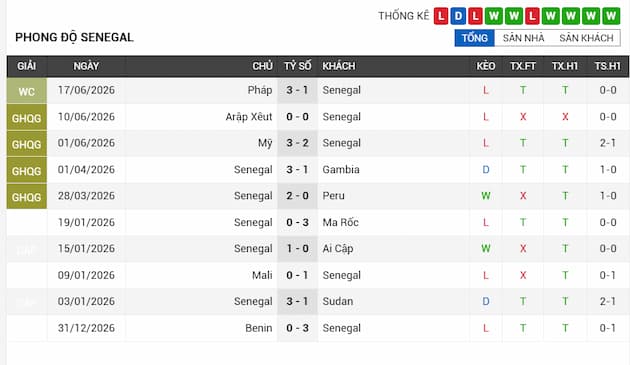Click the WC league badge
This screenshot has width=630, height=365.
click(27, 91)
